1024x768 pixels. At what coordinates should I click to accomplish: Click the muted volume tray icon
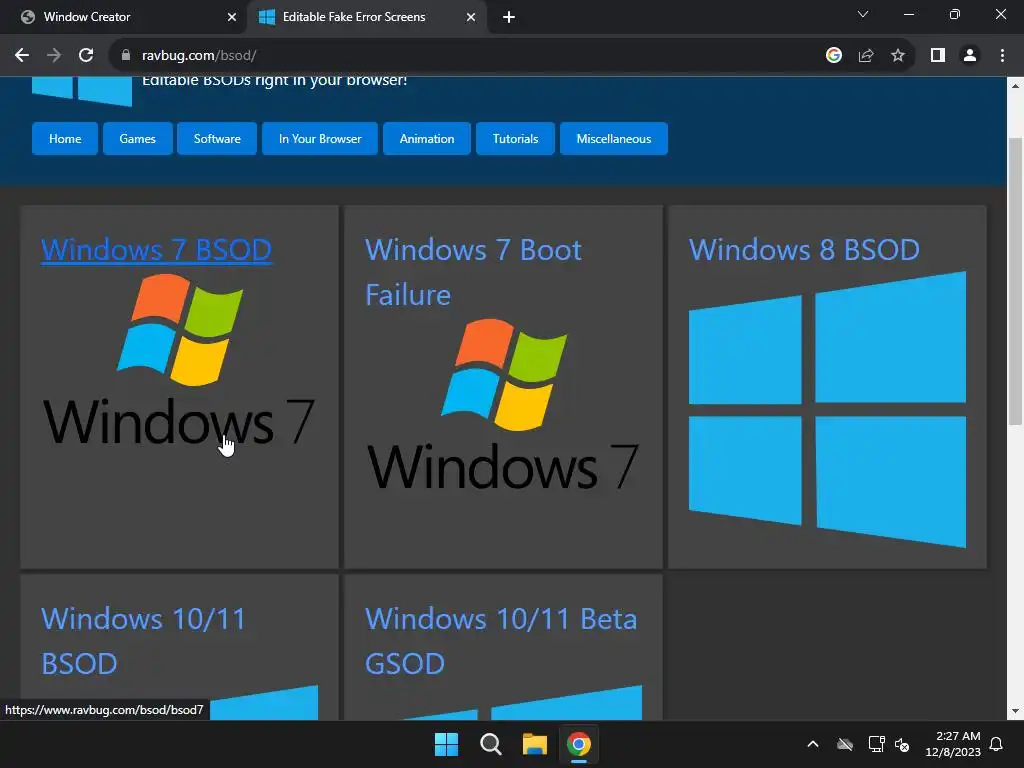pyautogui.click(x=902, y=744)
